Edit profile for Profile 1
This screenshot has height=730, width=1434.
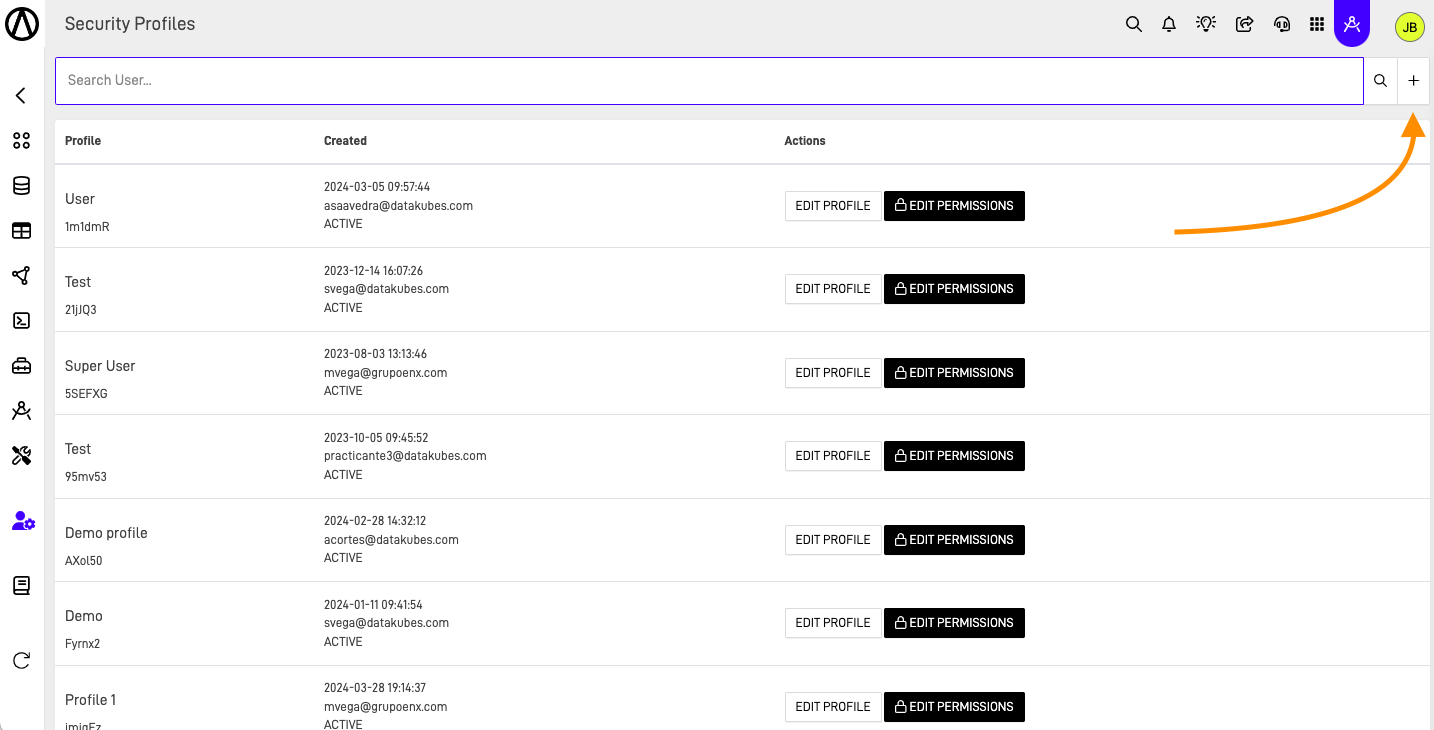[x=833, y=707]
